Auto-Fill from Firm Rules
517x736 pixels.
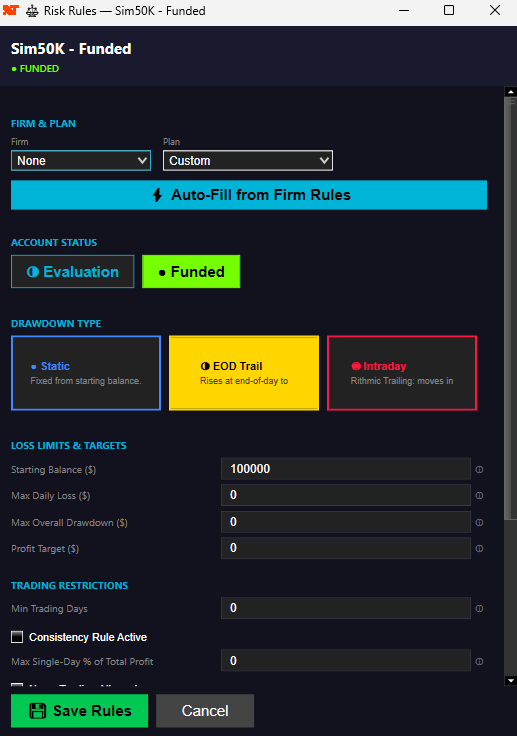(249, 195)
